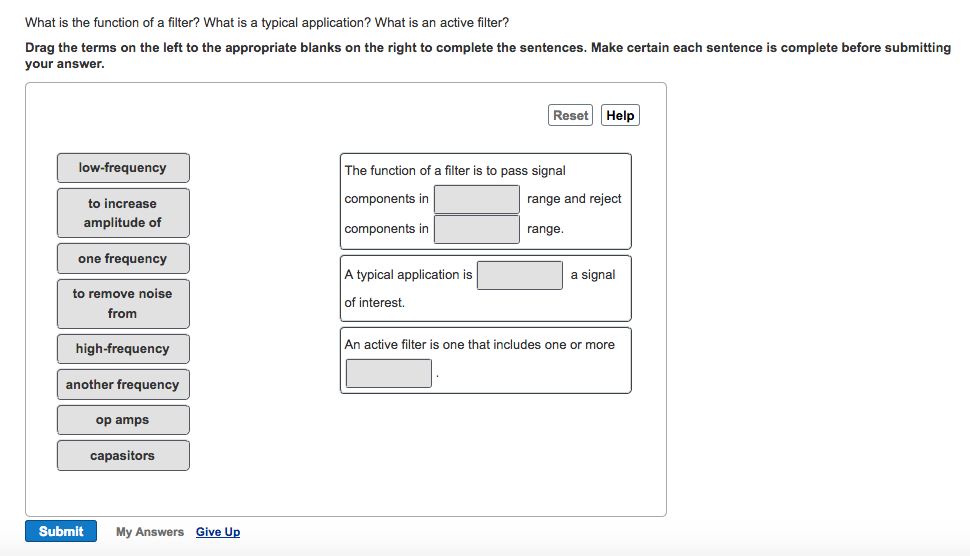Screen dimensions: 970x556
Task: Select the capasitors term tile
Action: pyautogui.click(x=123, y=456)
